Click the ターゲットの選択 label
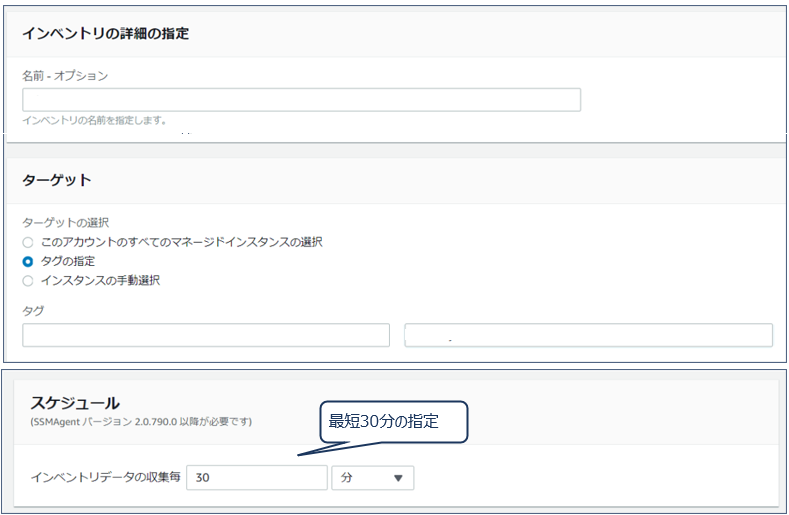The image size is (789, 515). click(65, 223)
